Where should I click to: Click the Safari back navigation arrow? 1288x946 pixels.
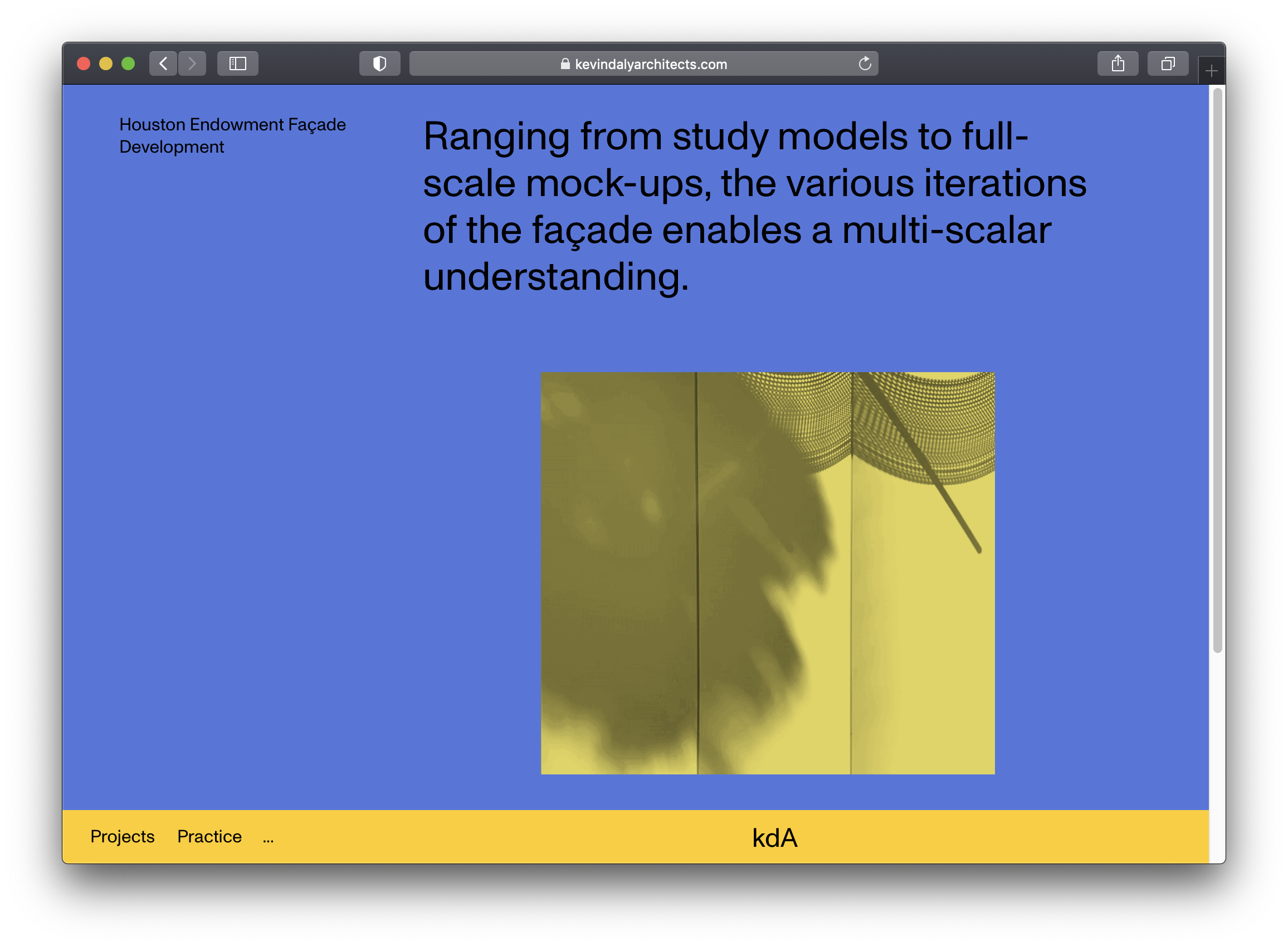point(163,64)
